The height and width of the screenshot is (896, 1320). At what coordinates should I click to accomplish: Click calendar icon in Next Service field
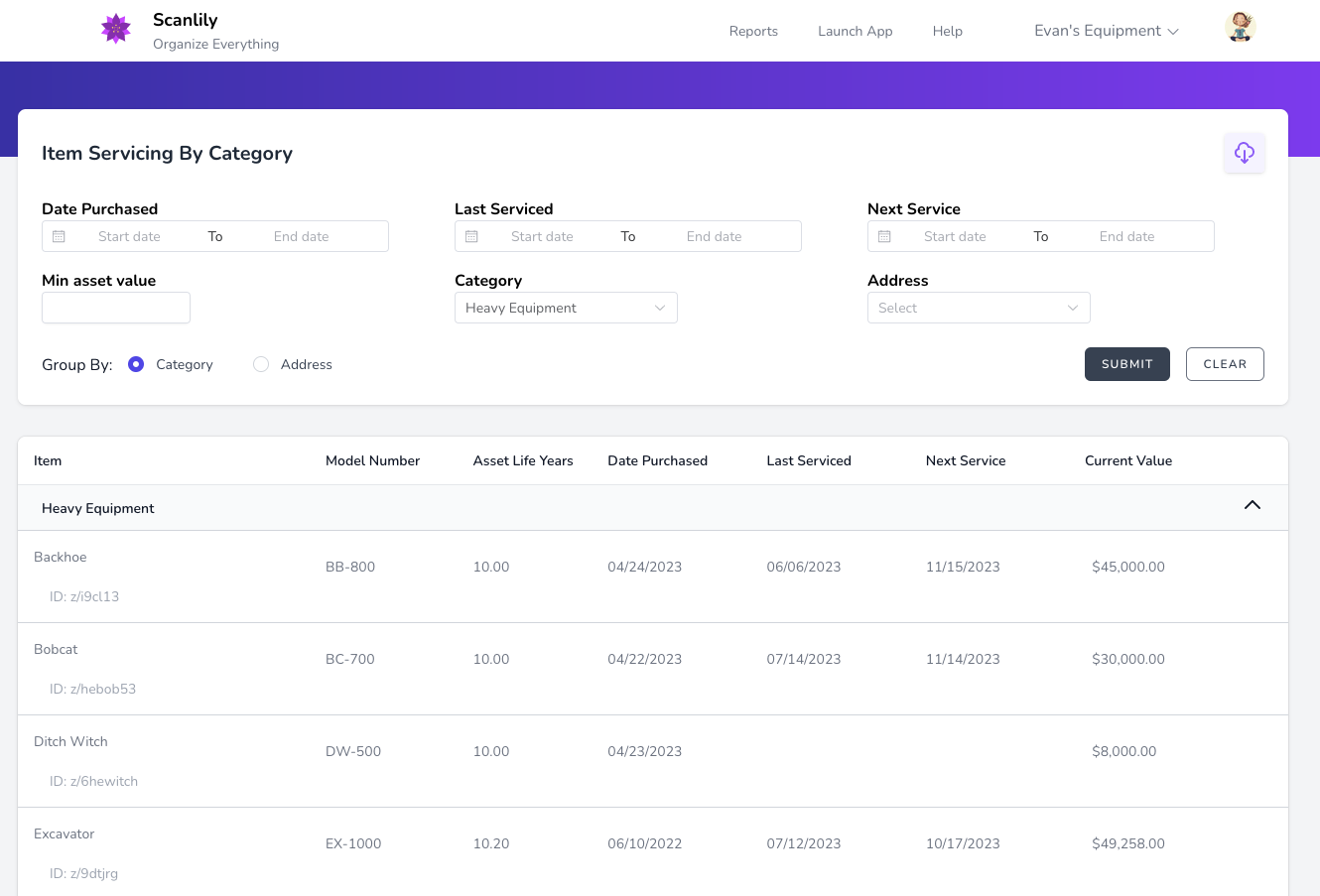click(884, 236)
